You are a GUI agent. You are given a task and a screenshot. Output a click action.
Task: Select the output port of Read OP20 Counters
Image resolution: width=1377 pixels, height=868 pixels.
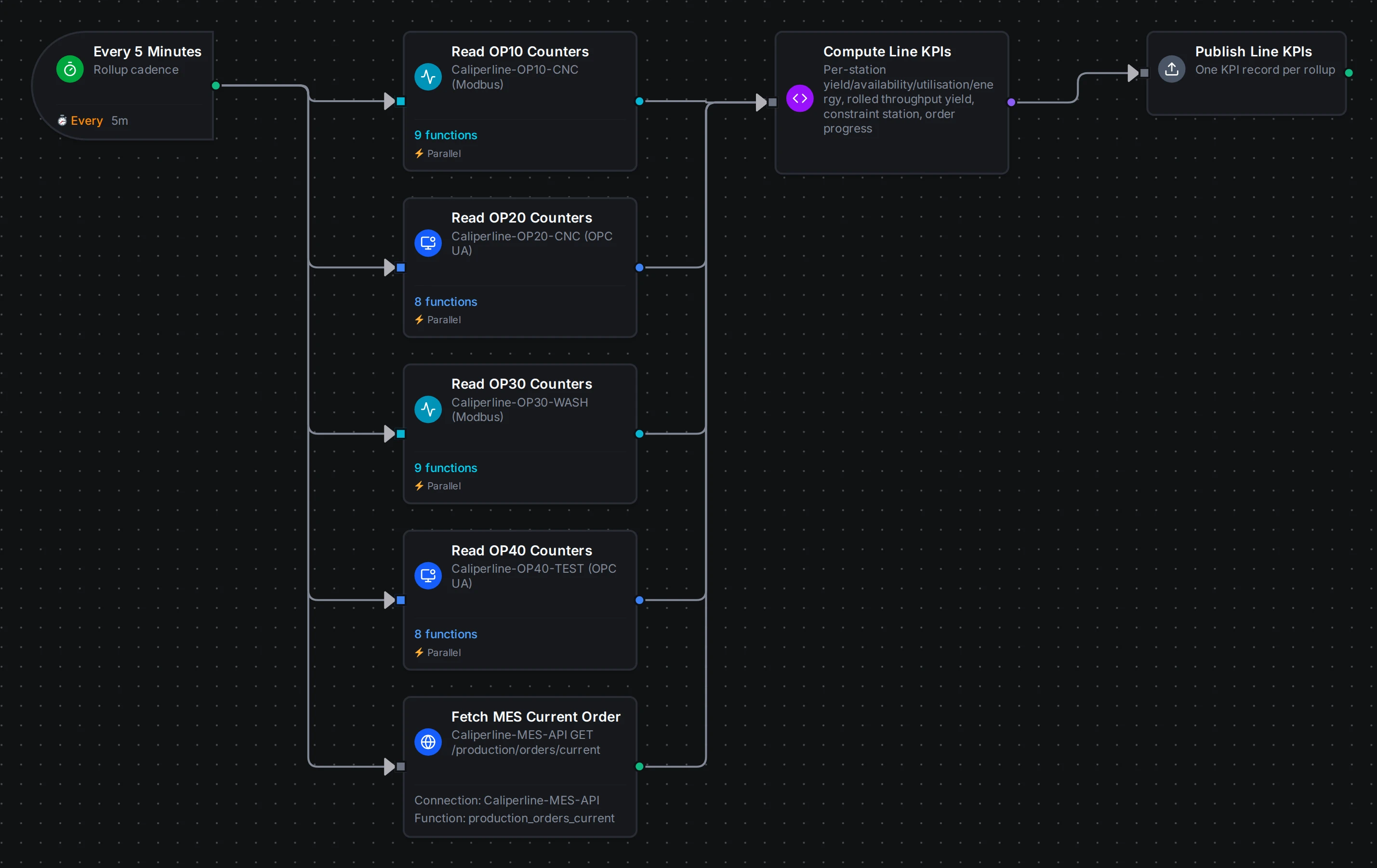(x=639, y=268)
